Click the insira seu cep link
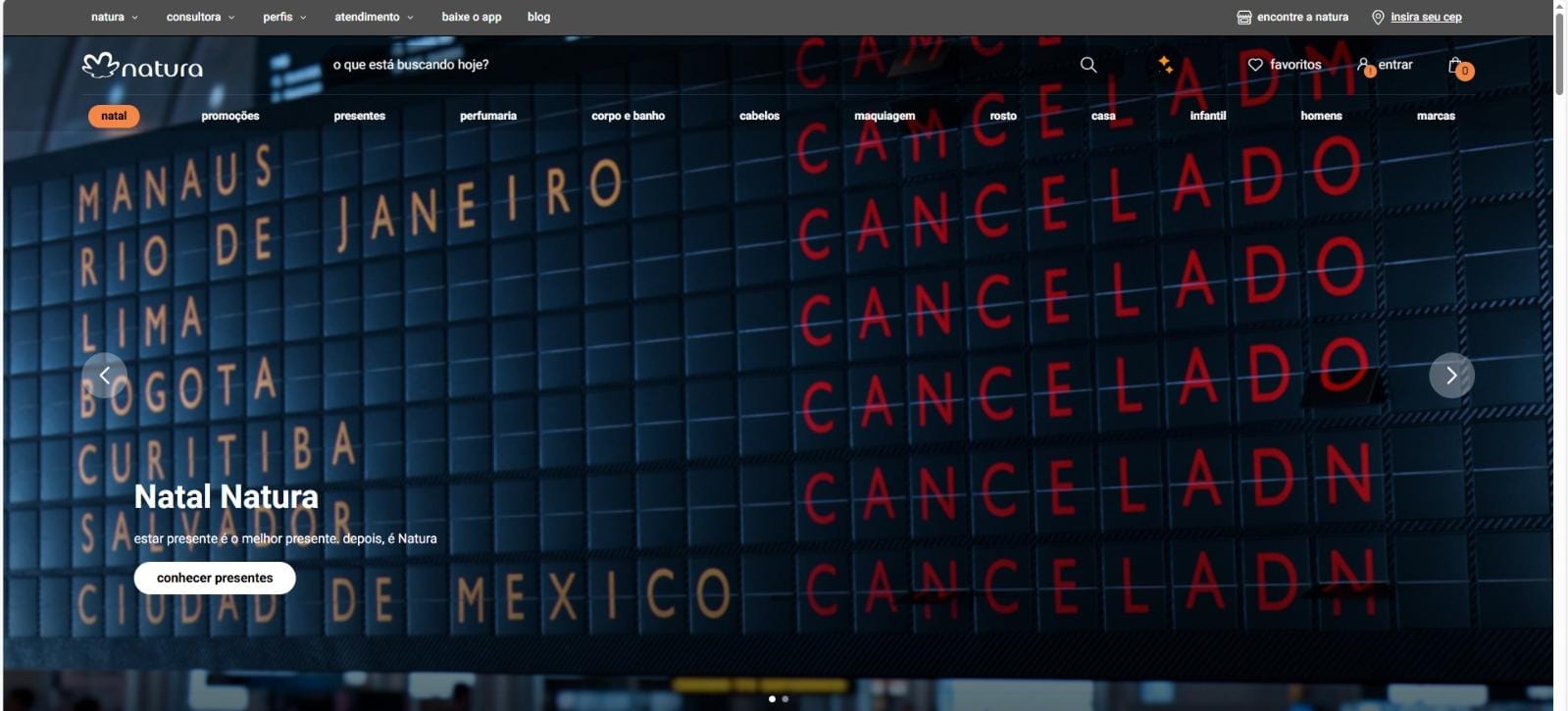Image resolution: width=1568 pixels, height=711 pixels. [x=1425, y=17]
